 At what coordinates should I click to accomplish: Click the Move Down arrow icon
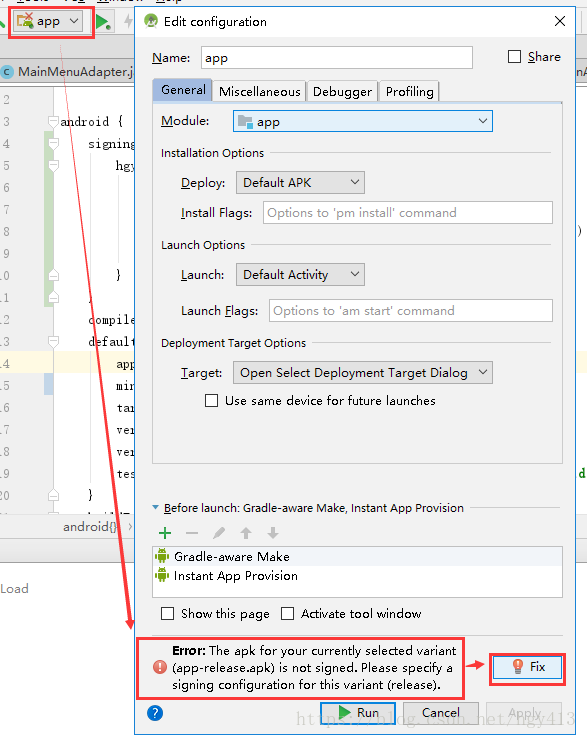pos(273,533)
